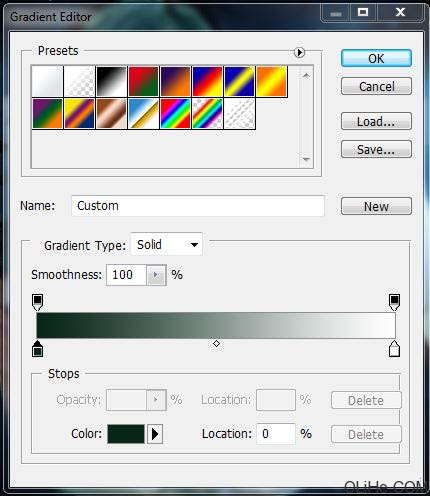Choose the rainbow spectrum gradient preset
The width and height of the screenshot is (430, 496).
click(x=176, y=113)
